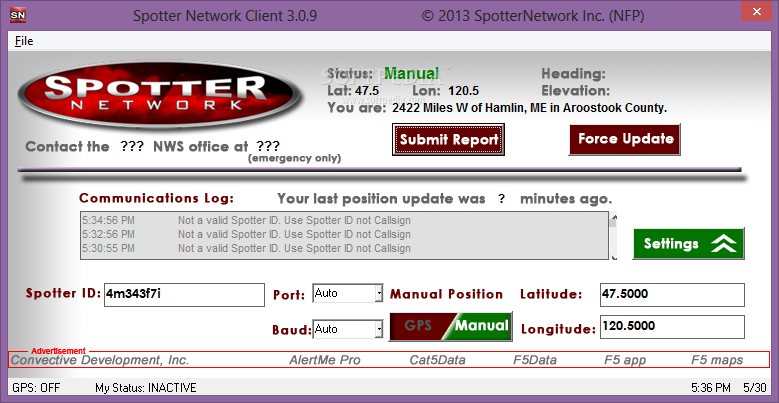This screenshot has height=403, width=779.
Task: Switch position mode to Manual
Action: point(482,326)
